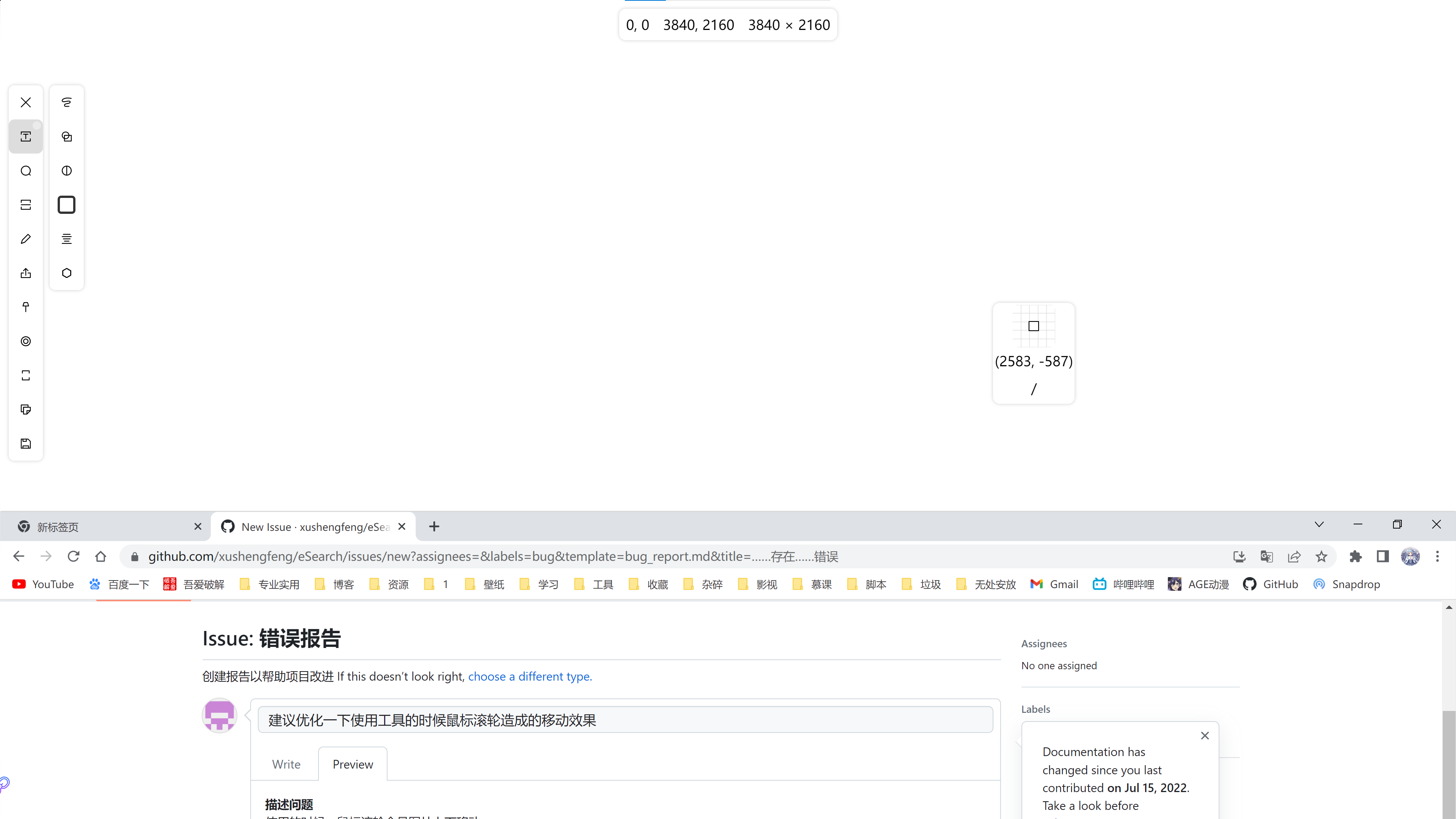Open the Chrome tab search chevron
This screenshot has width=1456, height=819.
[1319, 524]
